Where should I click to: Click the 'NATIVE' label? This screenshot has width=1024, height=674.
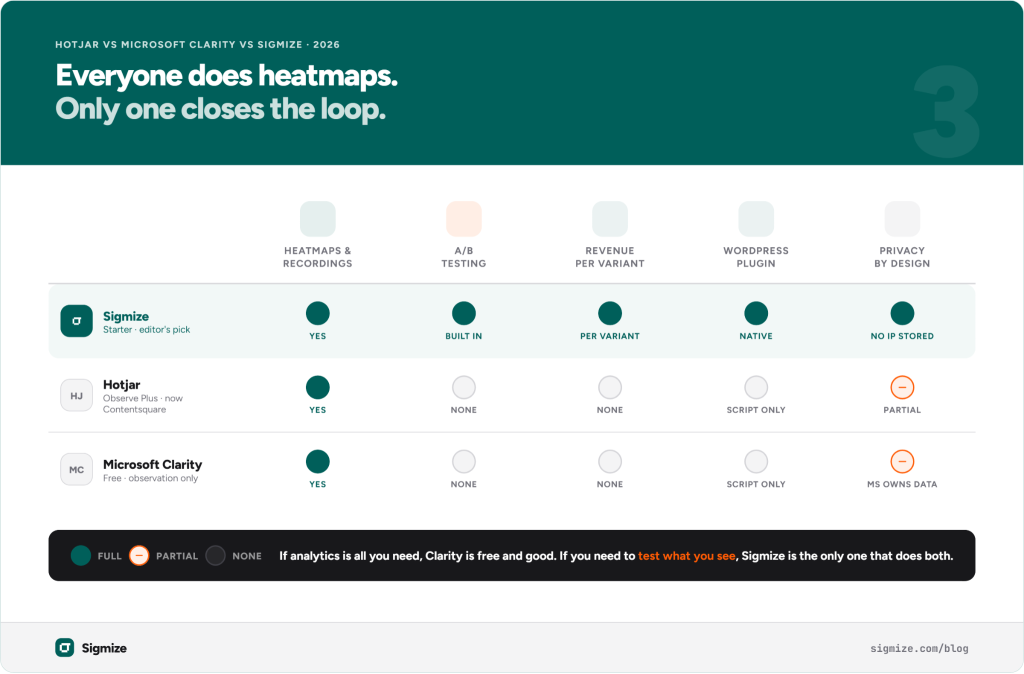[x=756, y=336]
